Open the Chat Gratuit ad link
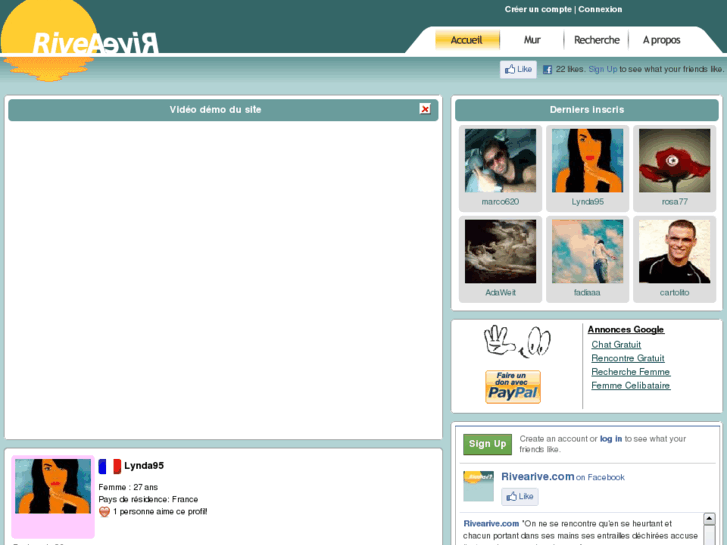 pos(616,345)
